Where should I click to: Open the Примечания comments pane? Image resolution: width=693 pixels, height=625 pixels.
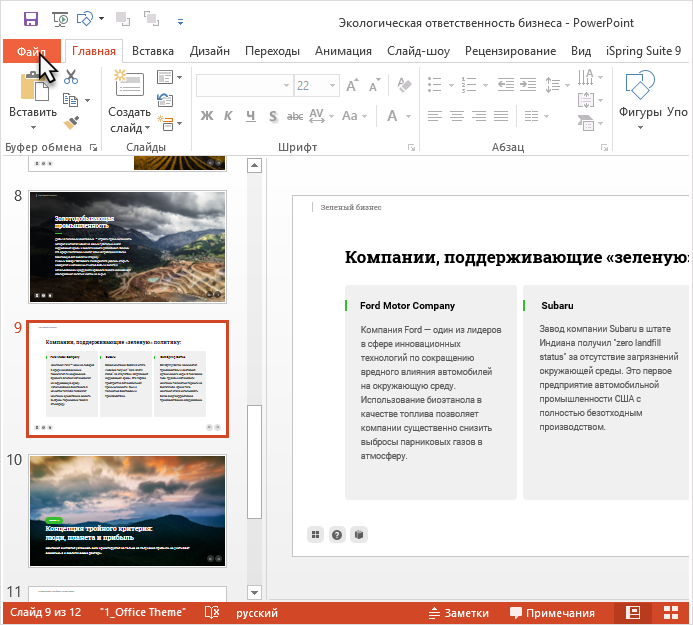point(552,613)
